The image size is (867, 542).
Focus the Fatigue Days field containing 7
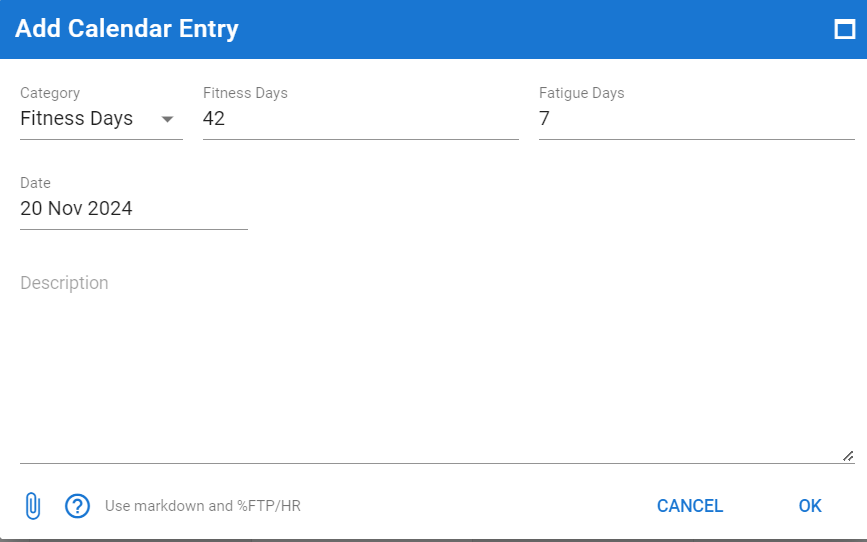697,118
